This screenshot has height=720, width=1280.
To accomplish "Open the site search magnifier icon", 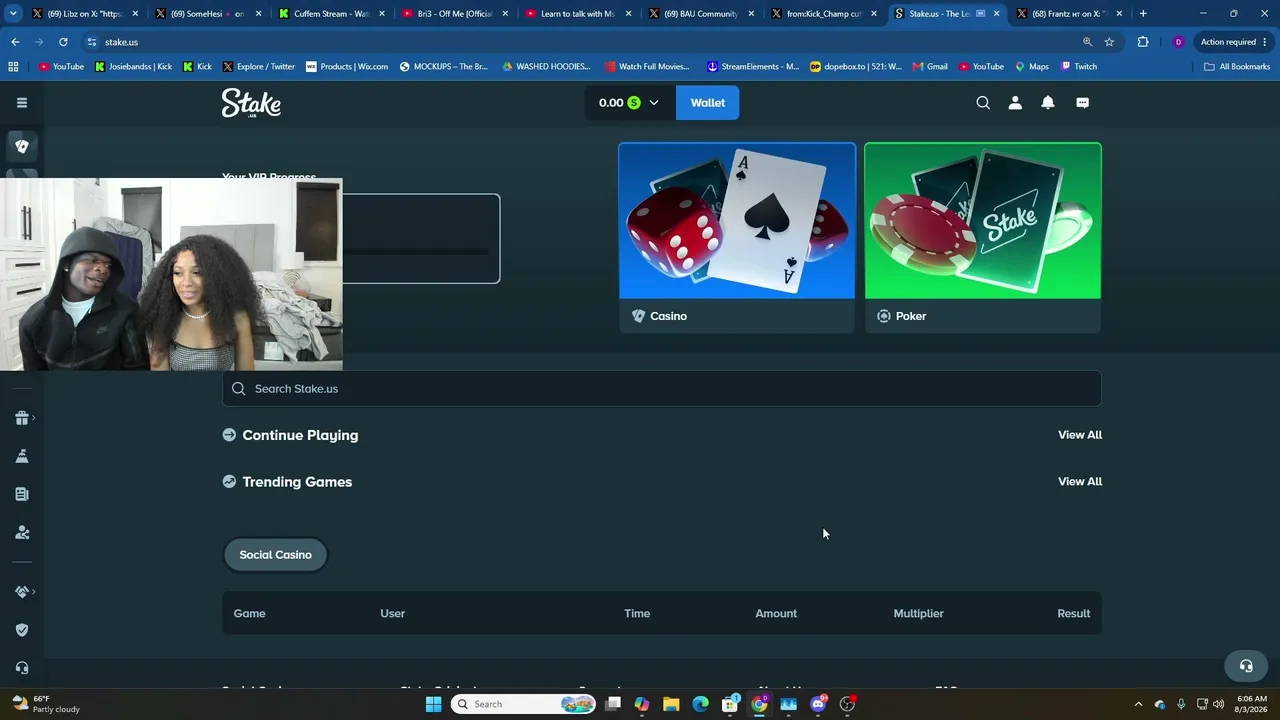I will [x=983, y=103].
